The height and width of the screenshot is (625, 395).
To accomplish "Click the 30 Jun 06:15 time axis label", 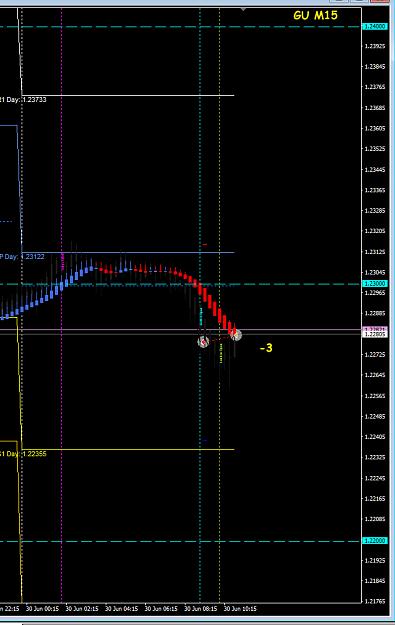I will [x=161, y=609].
